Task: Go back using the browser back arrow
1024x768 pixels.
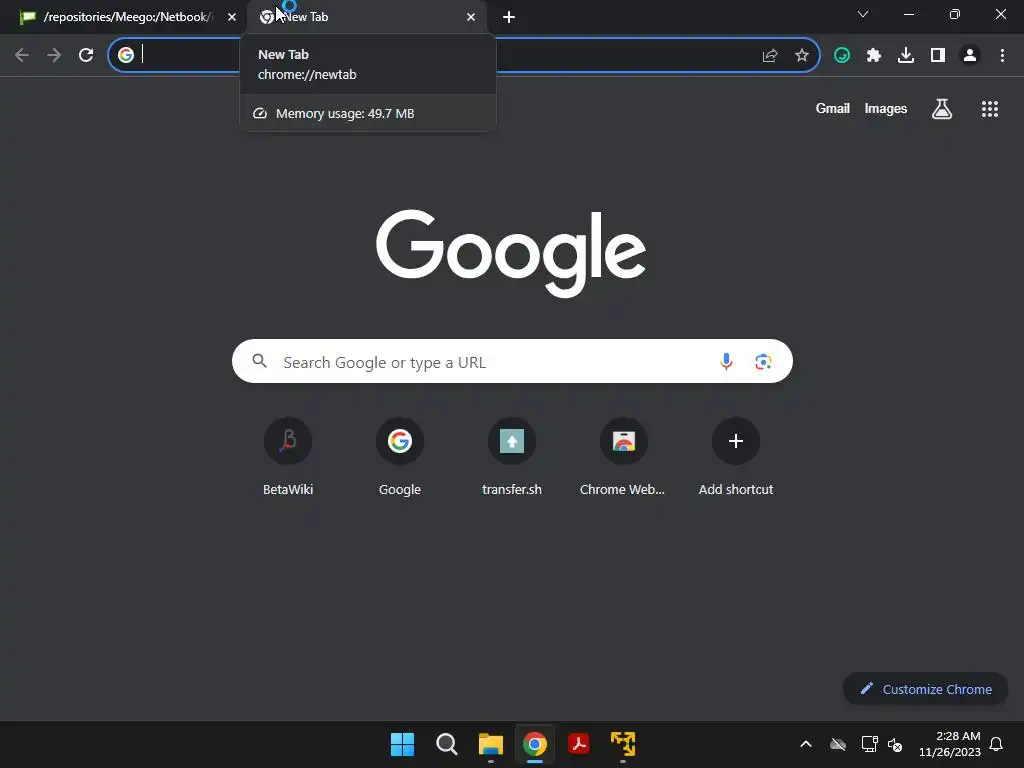Action: click(22, 55)
